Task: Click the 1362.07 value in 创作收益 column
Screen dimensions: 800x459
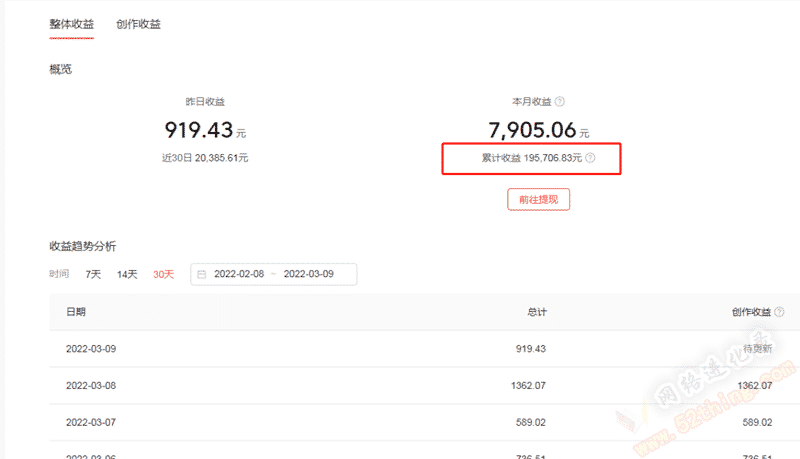Action: (755, 386)
